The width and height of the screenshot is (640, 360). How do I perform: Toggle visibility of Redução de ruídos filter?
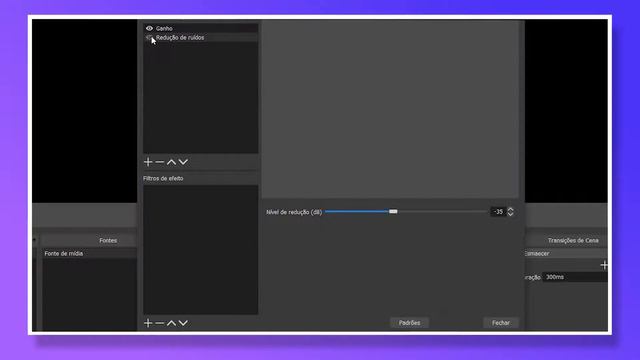point(149,37)
